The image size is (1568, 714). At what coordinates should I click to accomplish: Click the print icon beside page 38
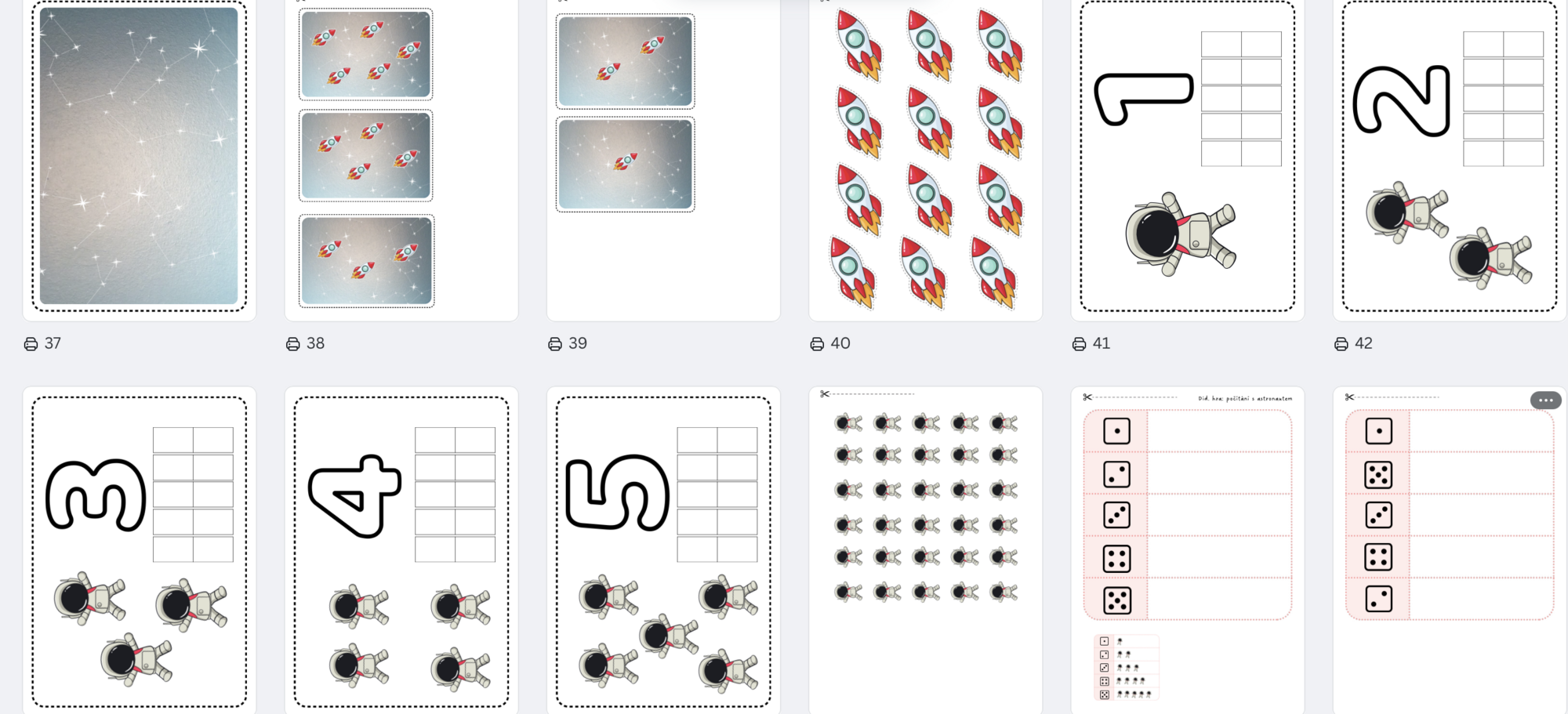(292, 344)
